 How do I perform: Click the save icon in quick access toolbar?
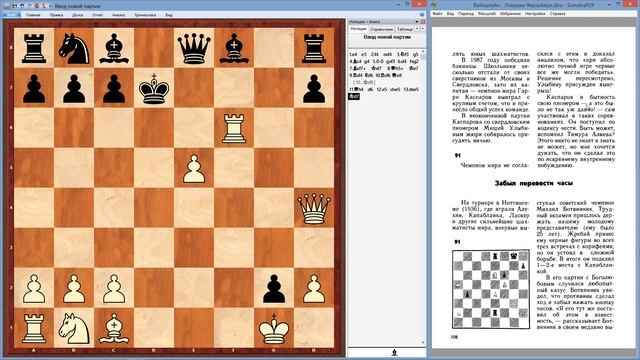click(x=14, y=6)
